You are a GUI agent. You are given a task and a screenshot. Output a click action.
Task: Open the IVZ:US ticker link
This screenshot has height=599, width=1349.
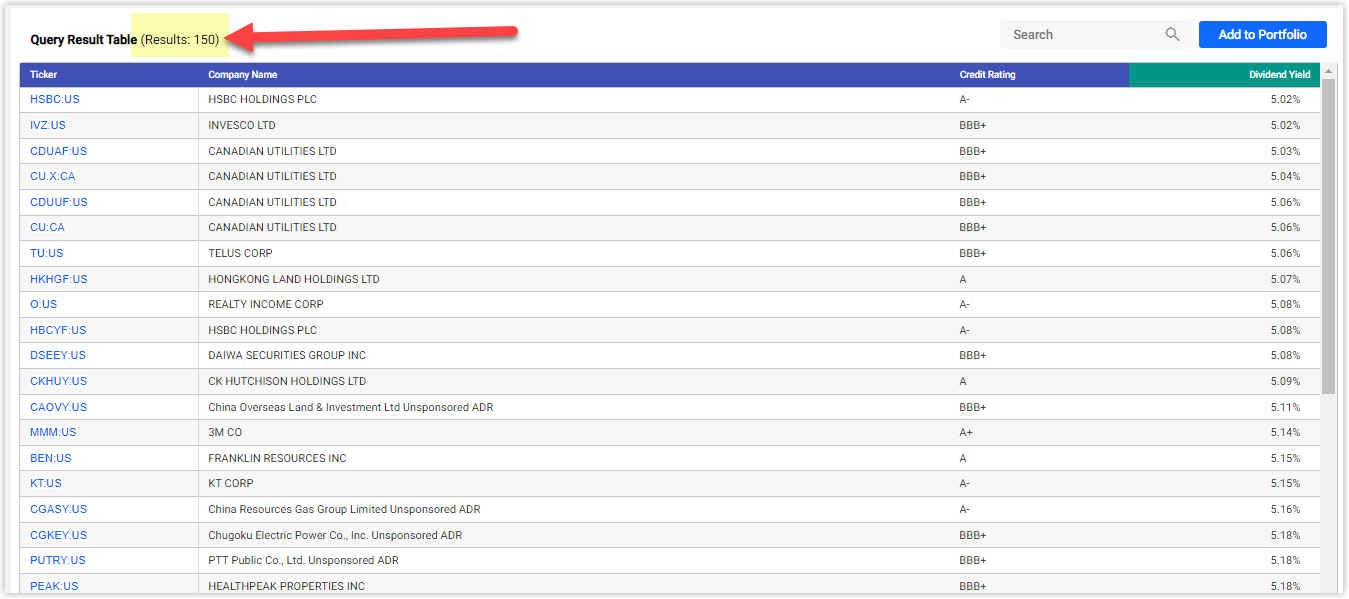(x=48, y=125)
